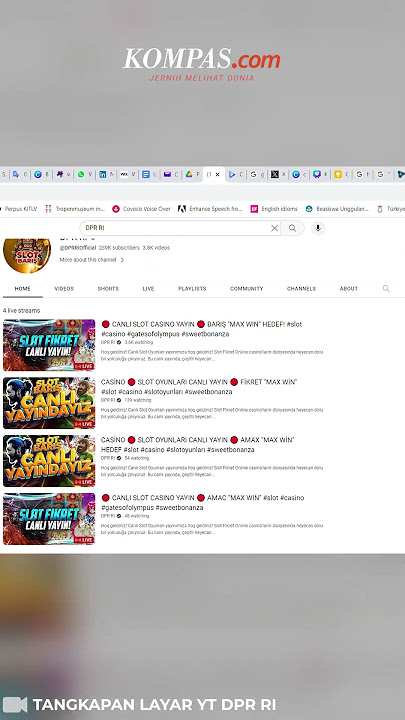405x720 pixels.
Task: Open the Enhance Speech bookmark
Action: click(x=210, y=209)
